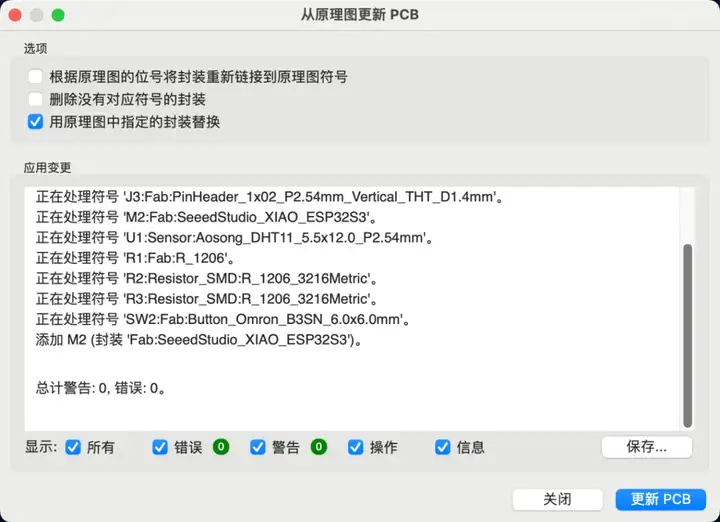Screen dimensions: 720x522
Task: Click the log panel vertical scrollbar
Action: pos(687,336)
